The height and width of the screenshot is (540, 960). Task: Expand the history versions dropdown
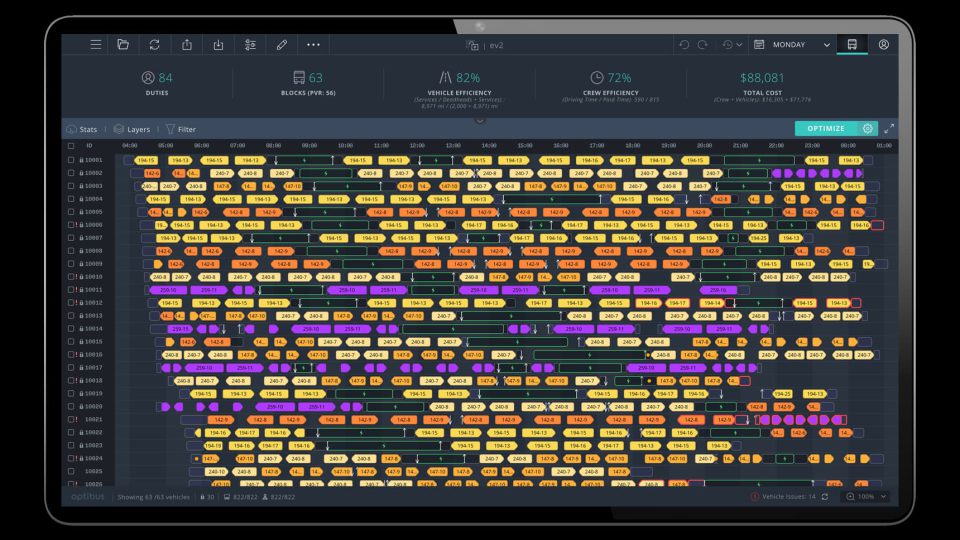(x=732, y=45)
